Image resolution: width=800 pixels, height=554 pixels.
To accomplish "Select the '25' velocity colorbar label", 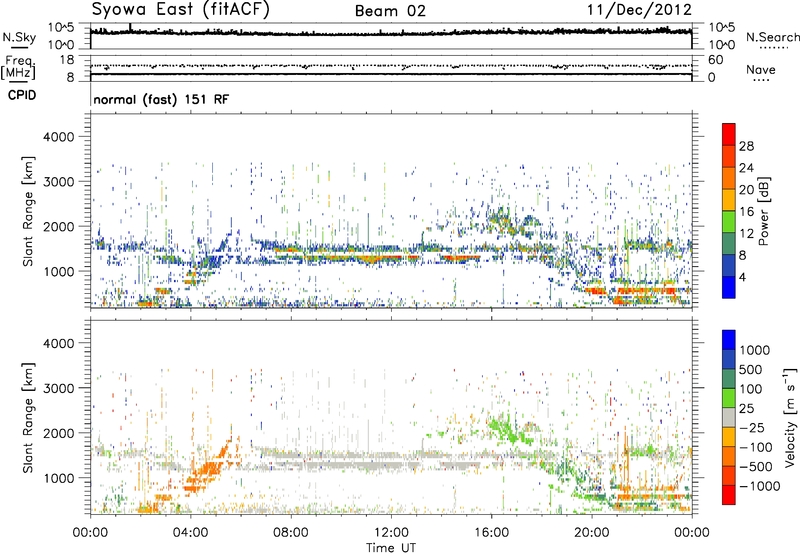I will [x=746, y=409].
